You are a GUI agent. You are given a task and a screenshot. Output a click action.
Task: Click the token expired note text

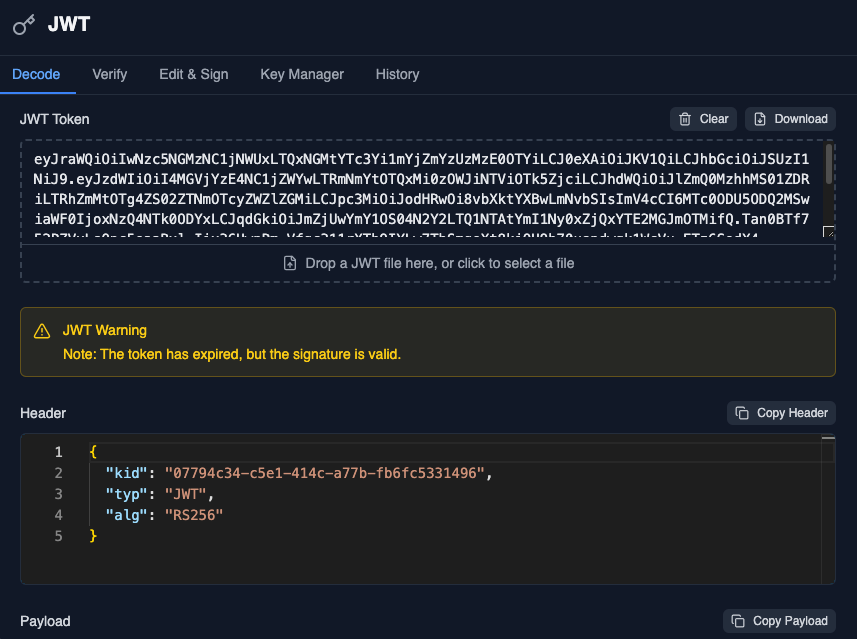point(232,354)
